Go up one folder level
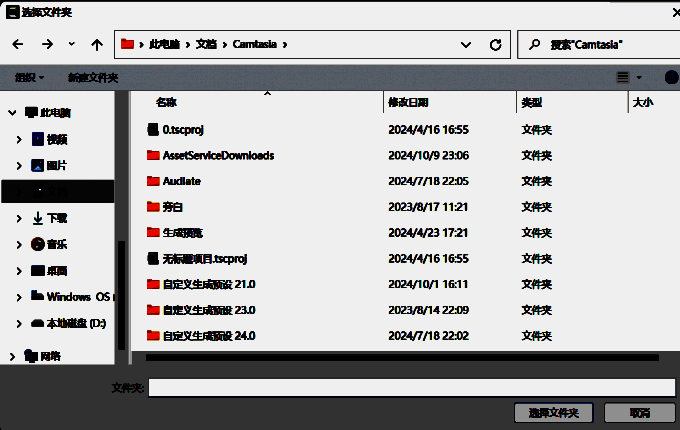Viewport: 680px width, 430px height. pos(97,44)
